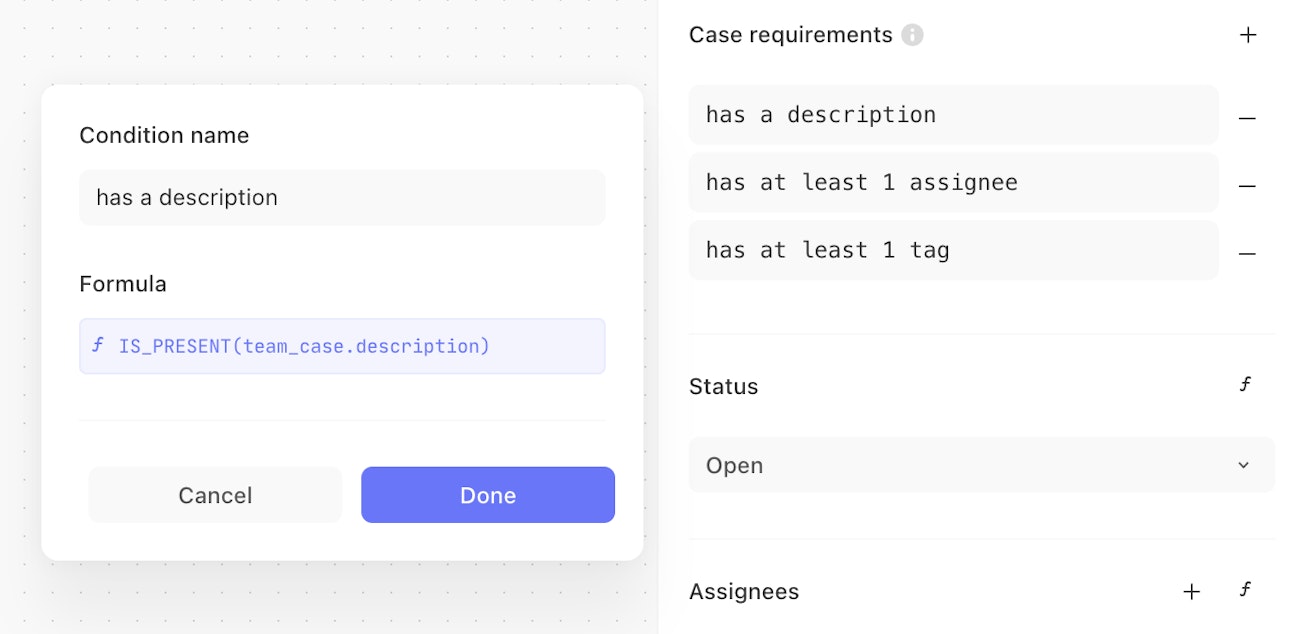Image resolution: width=1300 pixels, height=634 pixels.
Task: Click the Case requirements heading
Action: coord(790,35)
